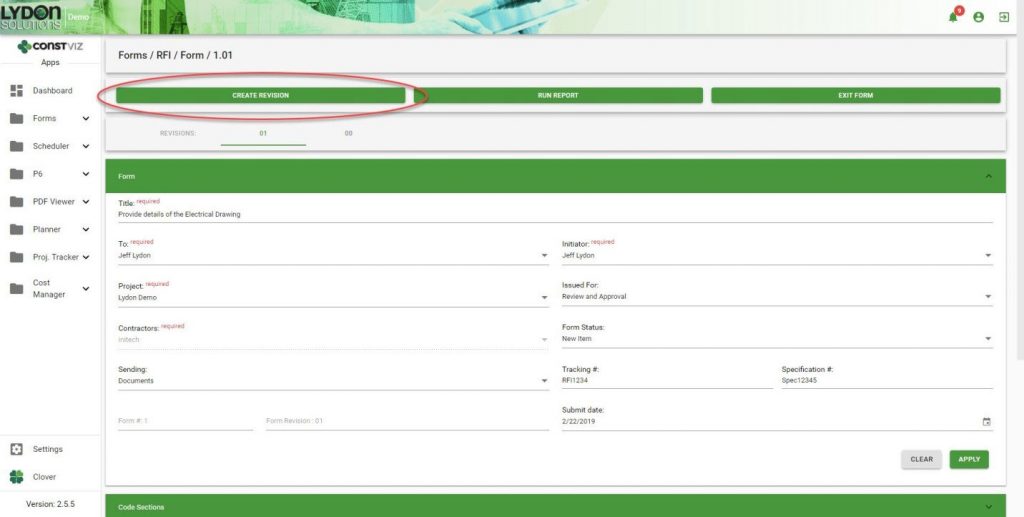Screen dimensions: 1024x517
Task: Open the Form Status dropdown
Action: click(988, 339)
